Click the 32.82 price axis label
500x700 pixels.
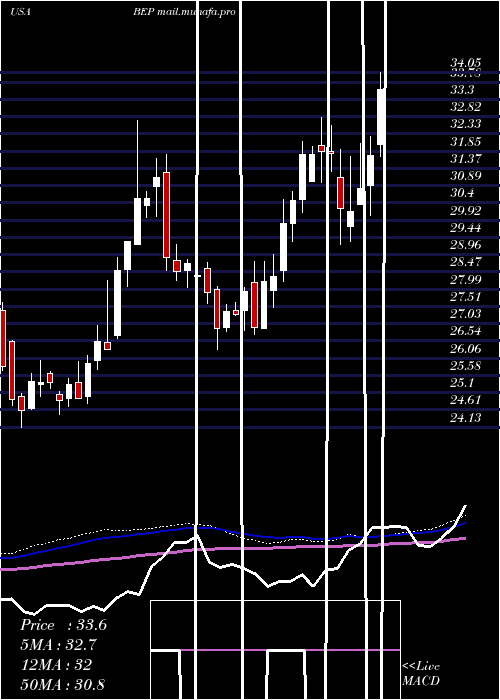(x=465, y=106)
